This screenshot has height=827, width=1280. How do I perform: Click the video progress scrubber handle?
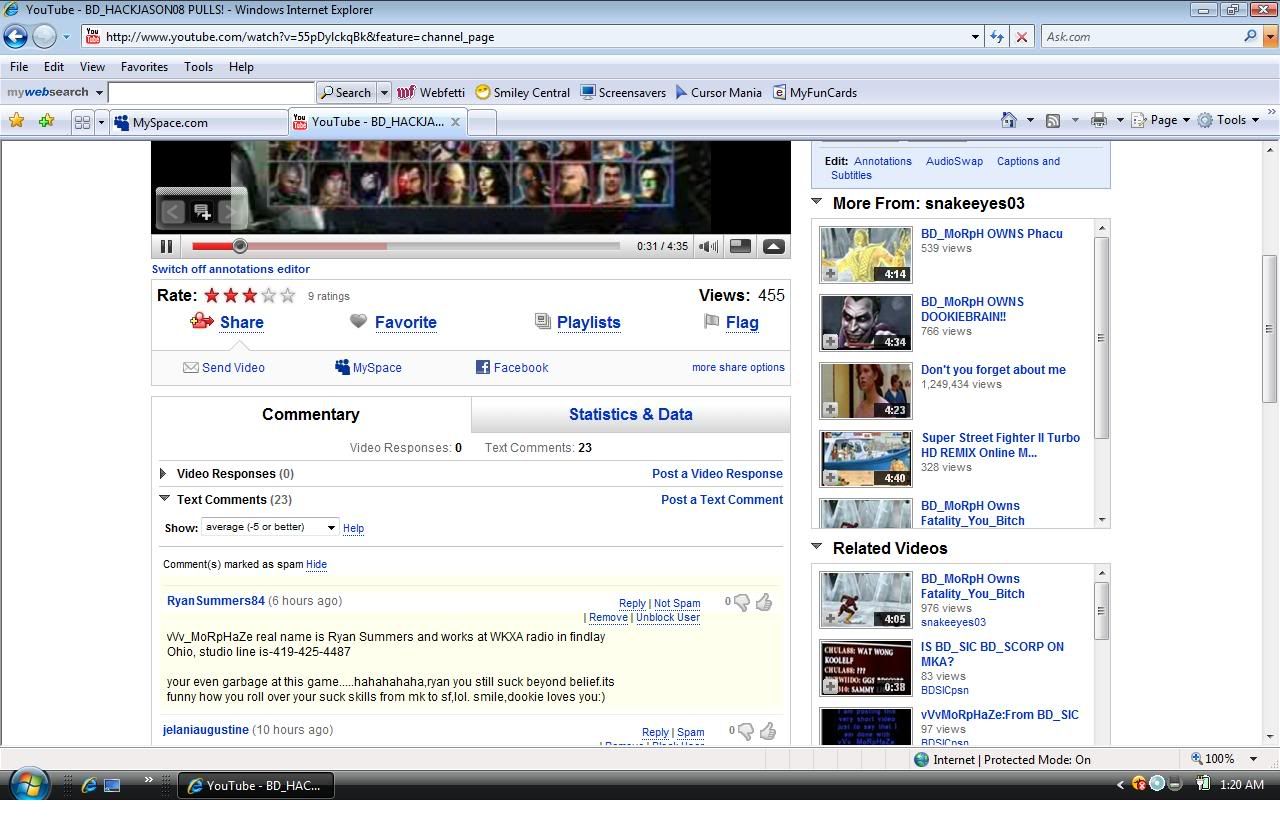[239, 246]
